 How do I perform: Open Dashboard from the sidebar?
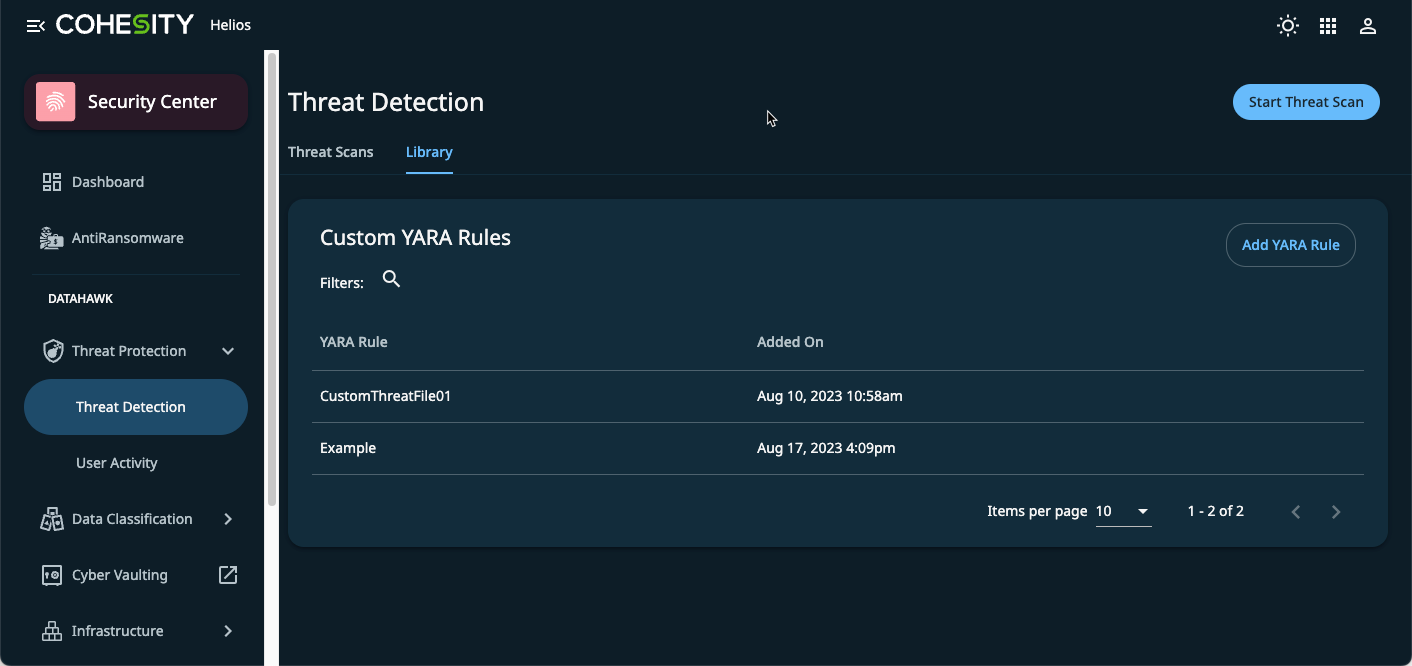108,182
